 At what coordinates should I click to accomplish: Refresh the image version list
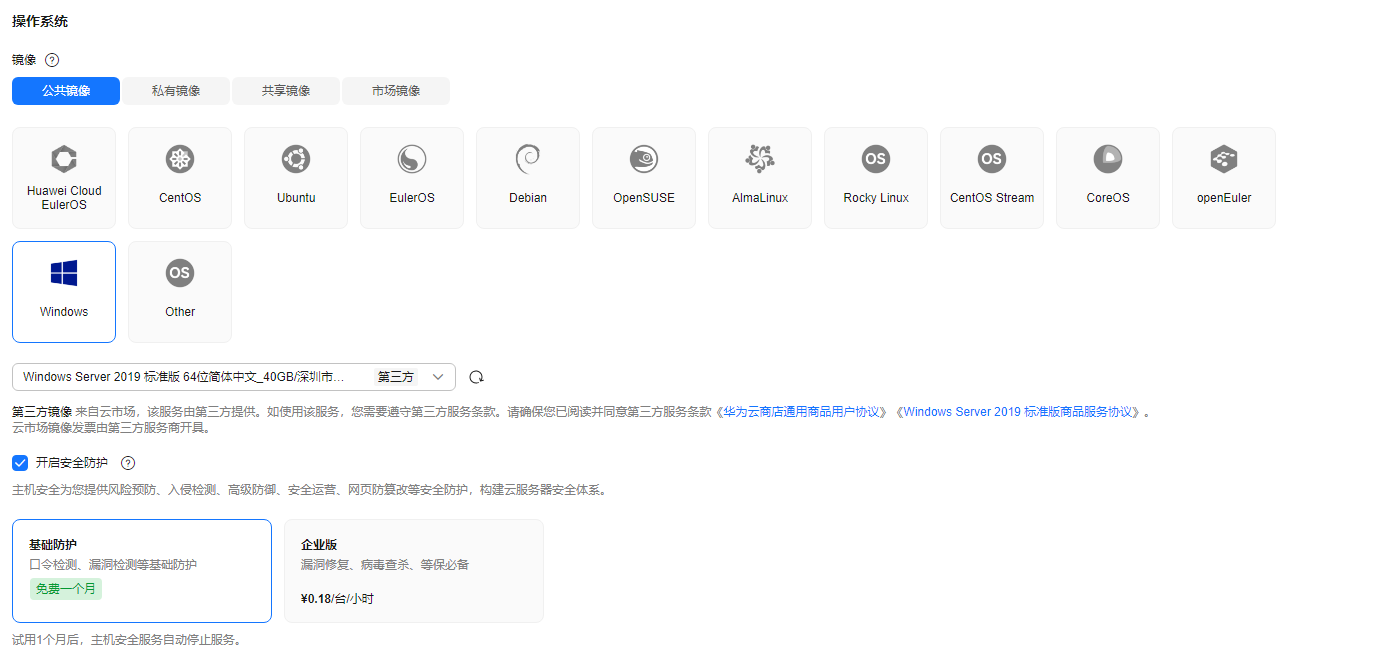[477, 377]
